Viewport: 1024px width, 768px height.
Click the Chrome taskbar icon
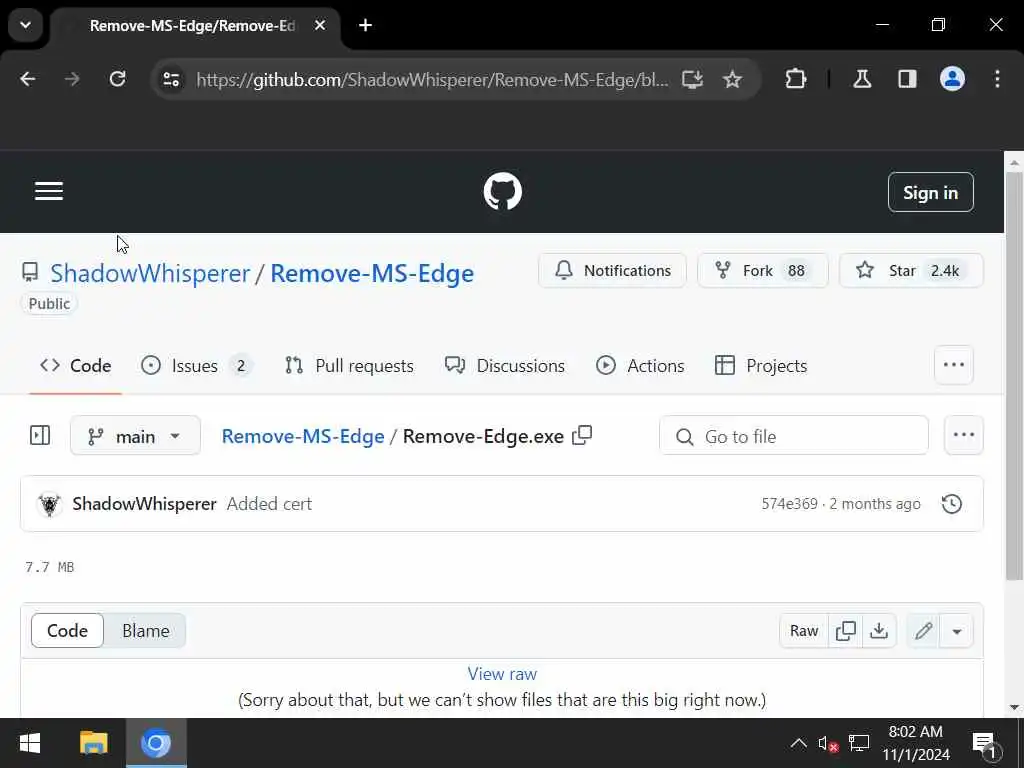[156, 743]
